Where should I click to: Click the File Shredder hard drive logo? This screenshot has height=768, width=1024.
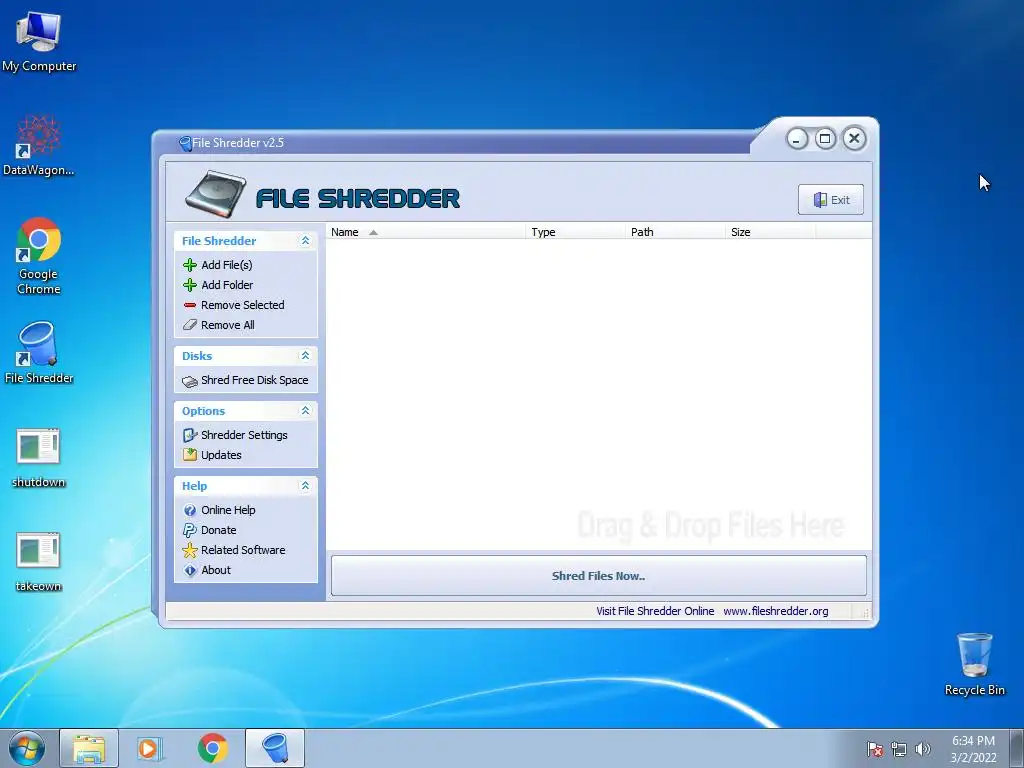(x=216, y=195)
